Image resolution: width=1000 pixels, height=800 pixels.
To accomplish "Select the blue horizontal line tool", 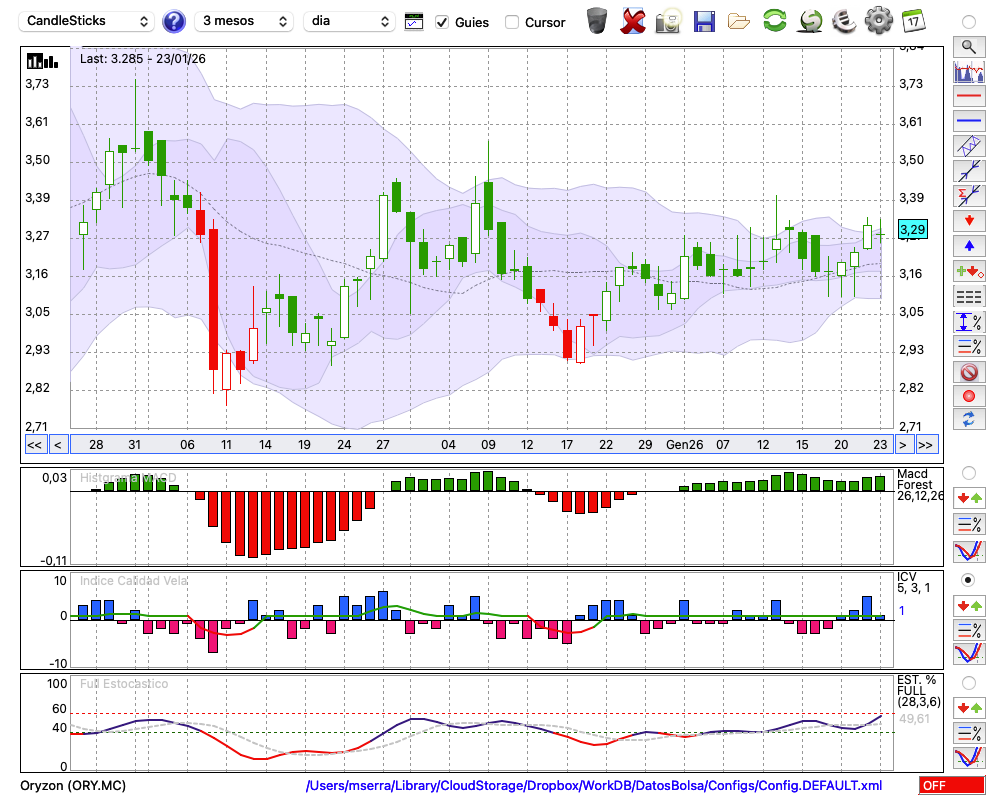I will point(968,121).
